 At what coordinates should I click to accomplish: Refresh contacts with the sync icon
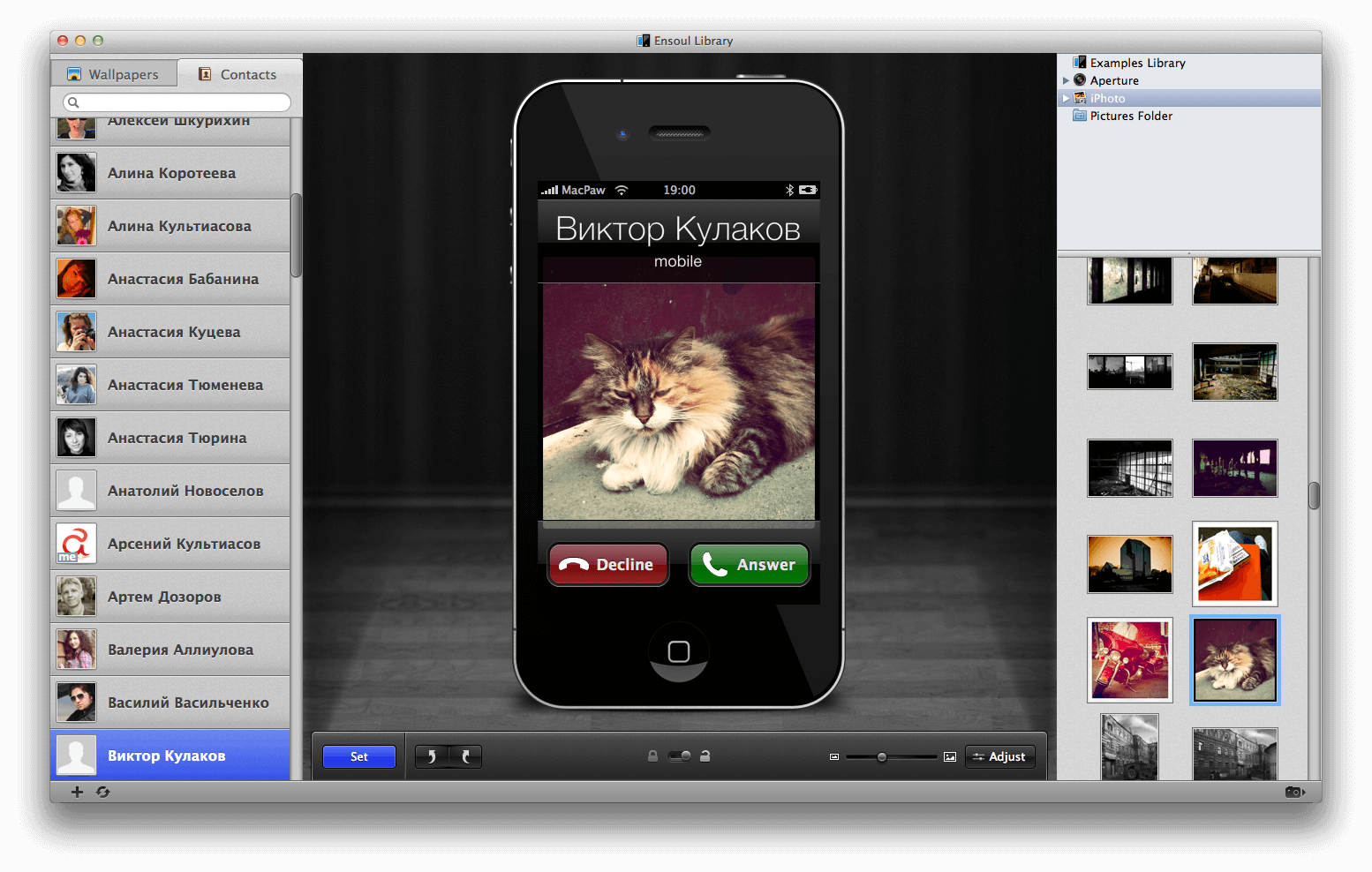103,792
